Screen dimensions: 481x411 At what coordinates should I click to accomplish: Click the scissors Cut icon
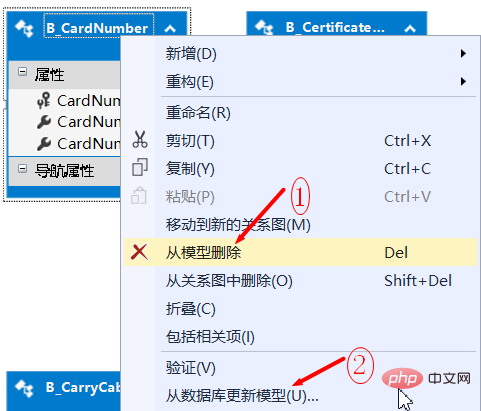(140, 140)
